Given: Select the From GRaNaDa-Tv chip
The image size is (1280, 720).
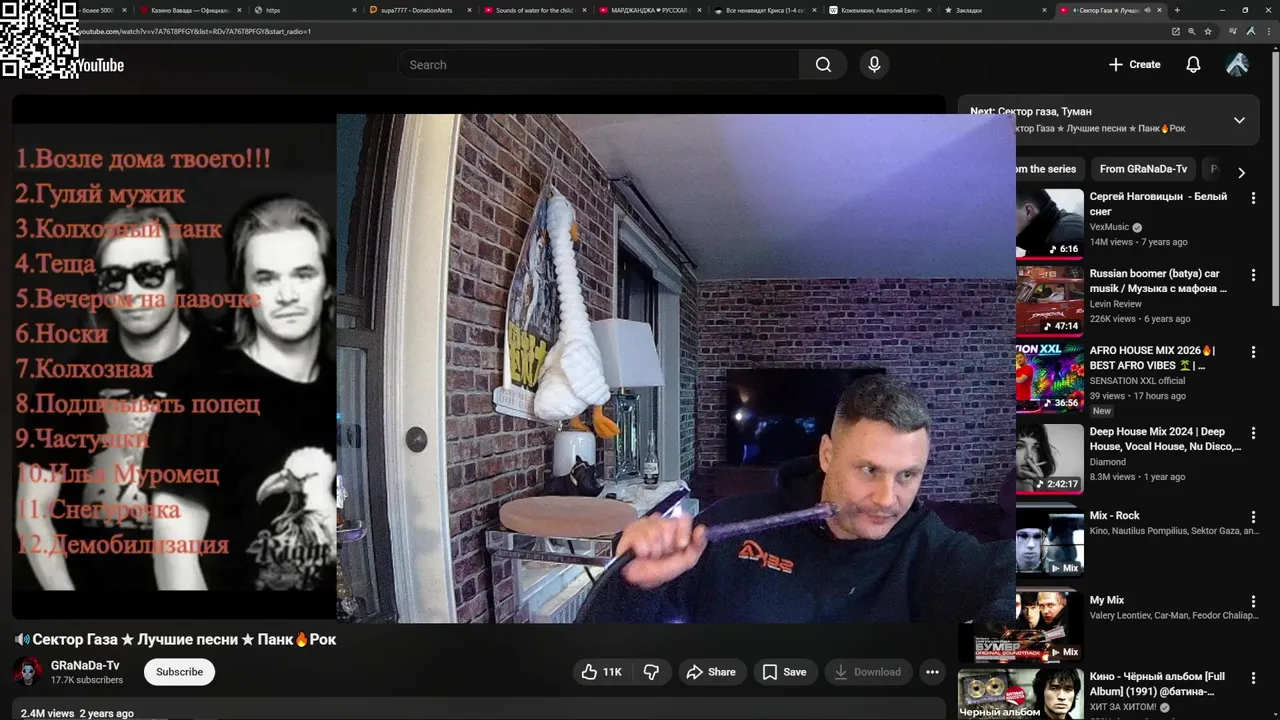Looking at the screenshot, I should click(x=1143, y=169).
